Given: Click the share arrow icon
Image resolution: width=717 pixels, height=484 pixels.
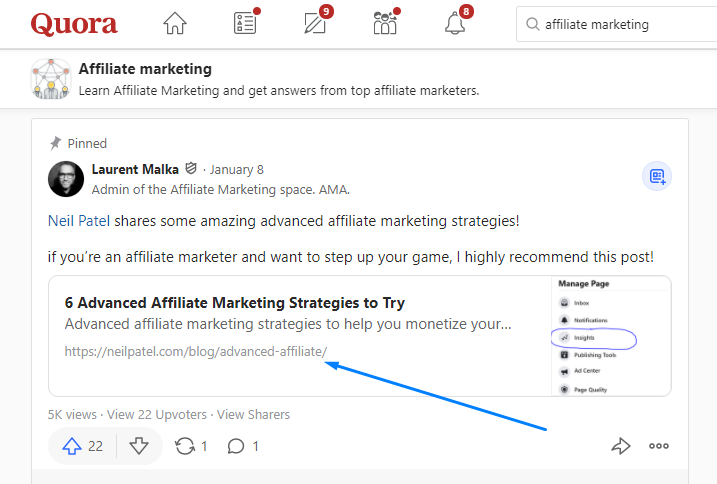Looking at the screenshot, I should [621, 446].
